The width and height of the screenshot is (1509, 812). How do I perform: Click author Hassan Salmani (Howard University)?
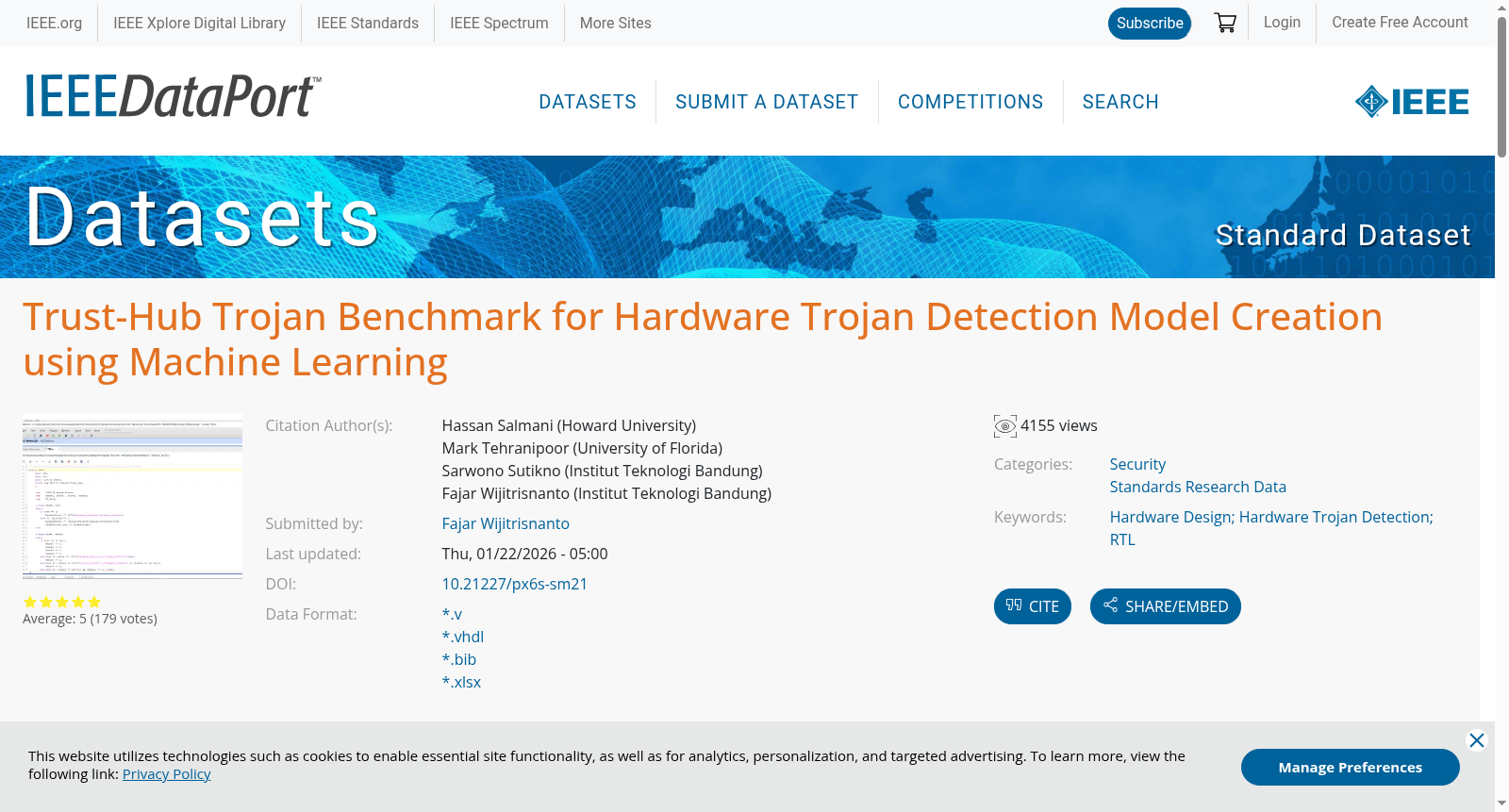pos(569,425)
